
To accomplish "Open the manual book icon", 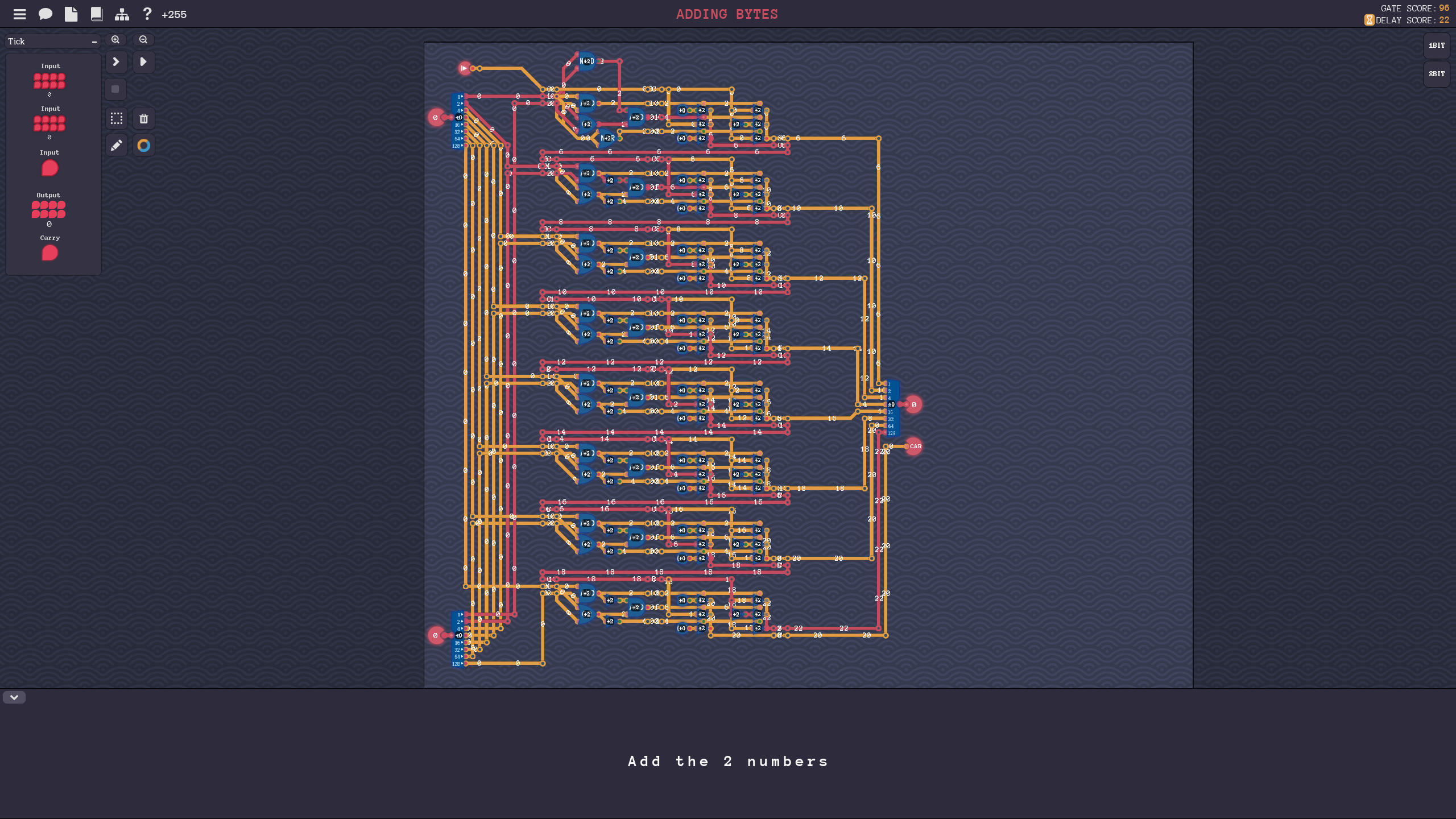I will click(97, 14).
